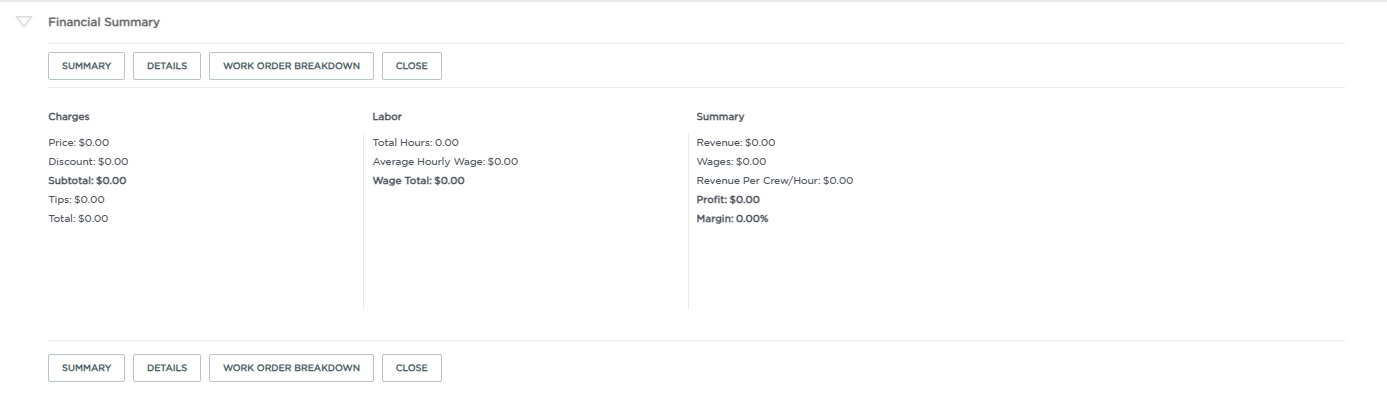Select the Average Hourly Wage line
The width and height of the screenshot is (1387, 415).
(445, 162)
